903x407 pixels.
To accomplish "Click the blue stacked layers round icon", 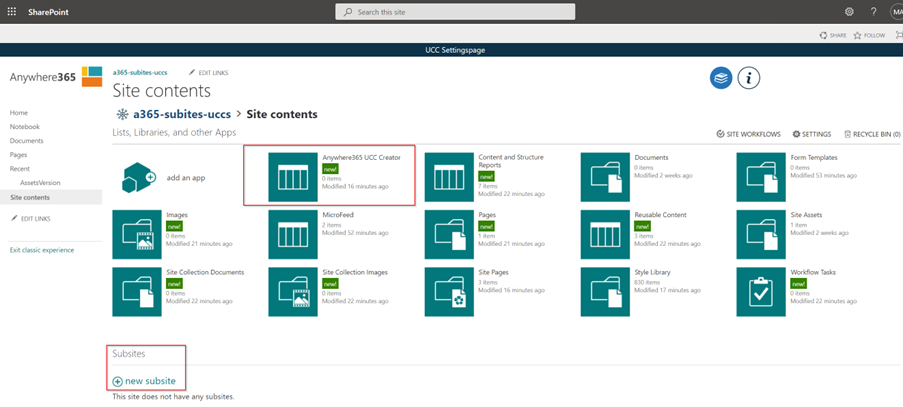I will (x=721, y=78).
